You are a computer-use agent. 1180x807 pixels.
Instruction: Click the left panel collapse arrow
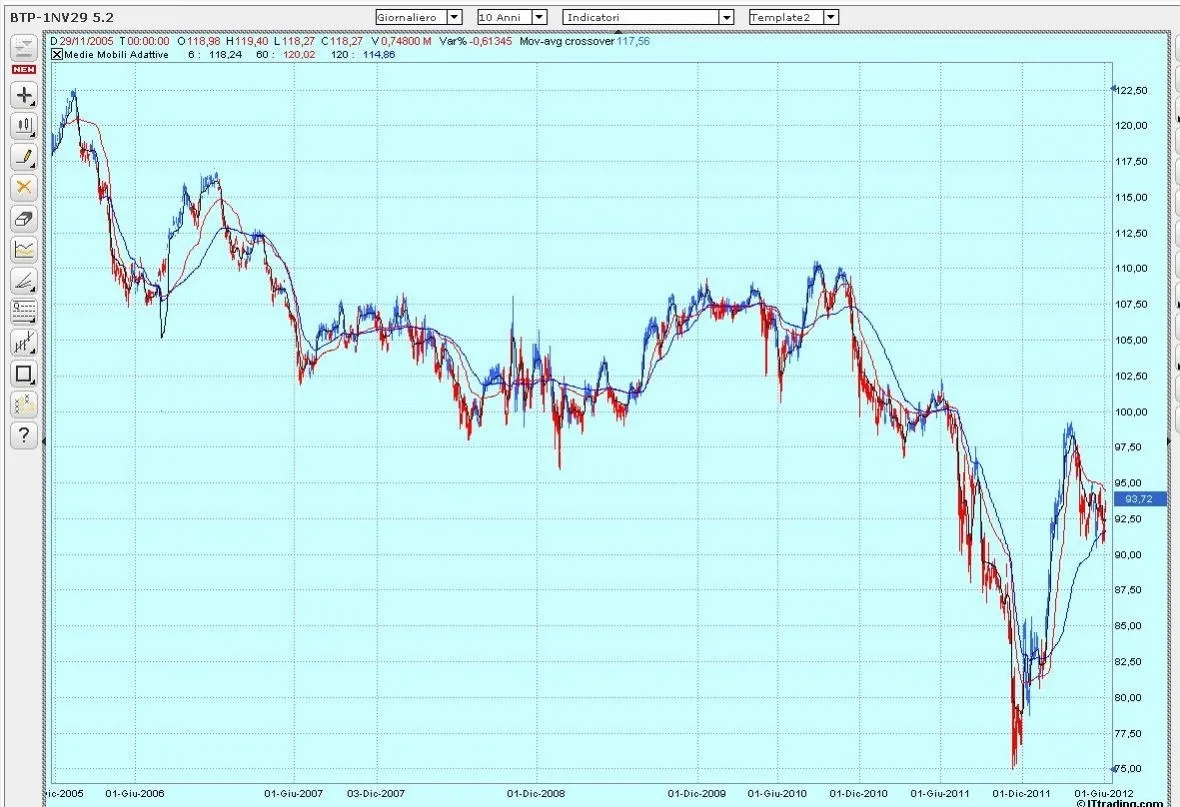[x=44, y=440]
